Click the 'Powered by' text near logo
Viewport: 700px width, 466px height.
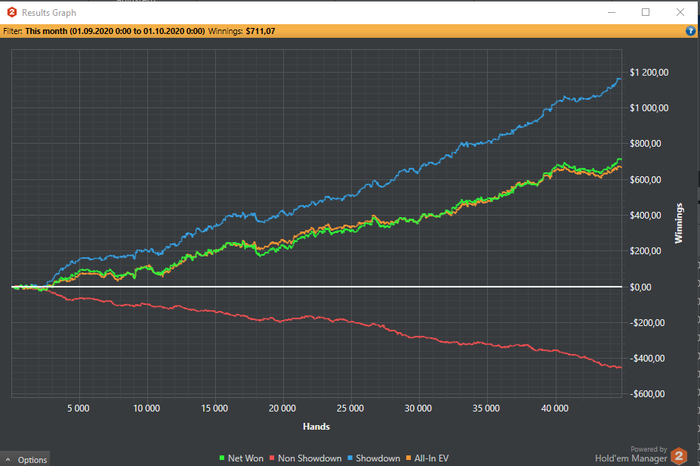click(649, 449)
